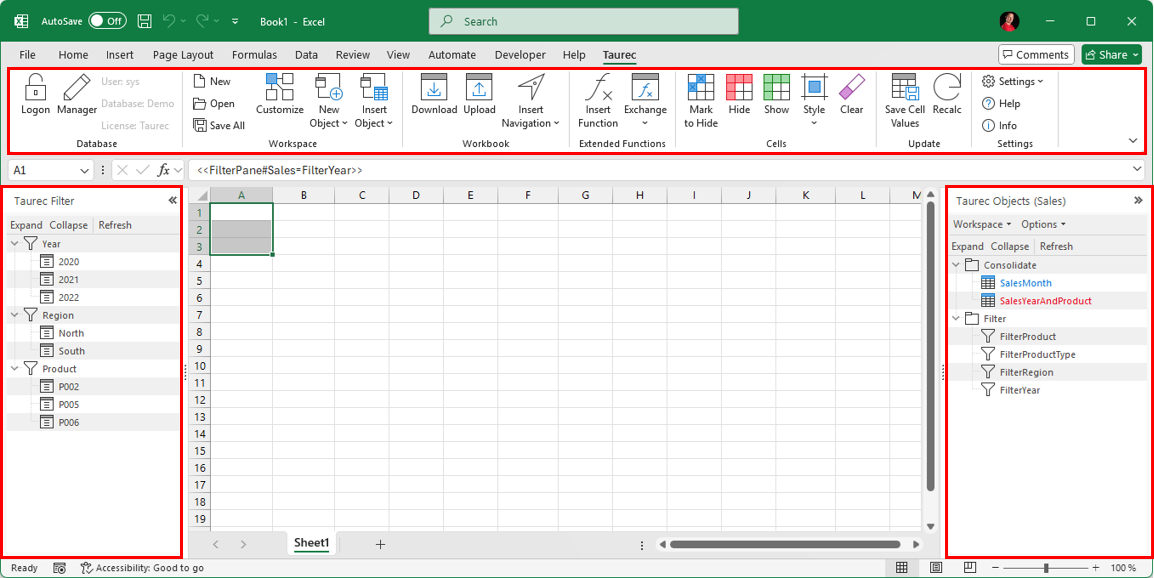1154x578 pixels.
Task: Click the green Show cells icon
Action: point(776,88)
